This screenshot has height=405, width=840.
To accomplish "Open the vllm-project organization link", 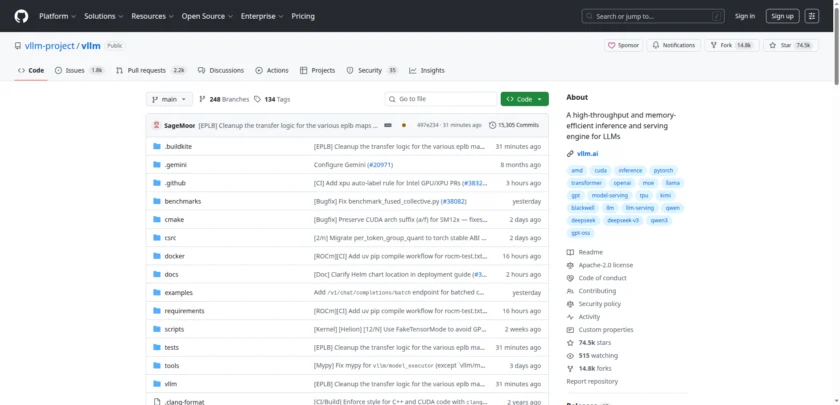I will [x=50, y=46].
